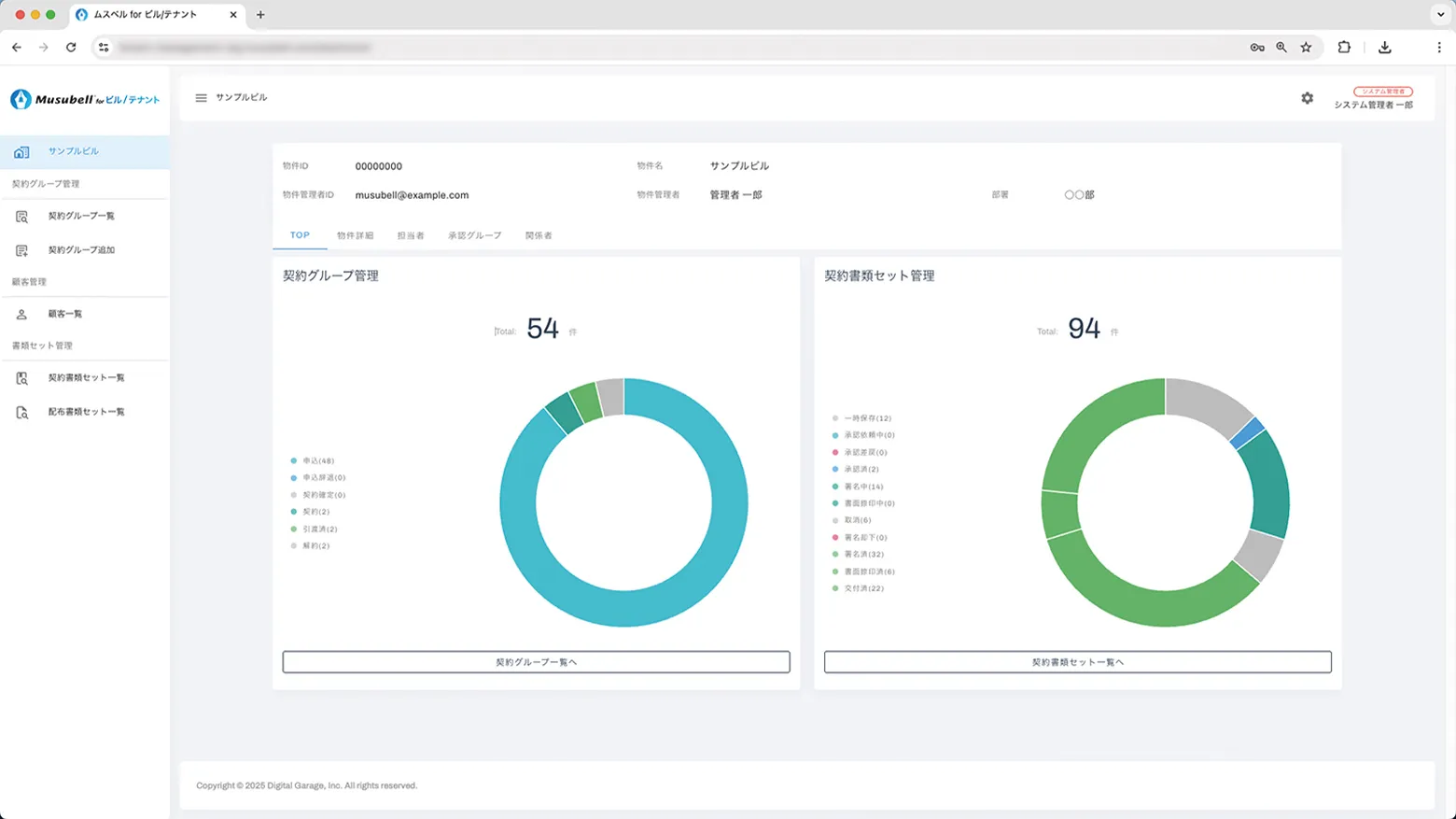The height and width of the screenshot is (819, 1456).
Task: Click the 顧客一覧 person icon
Action: coord(22,315)
